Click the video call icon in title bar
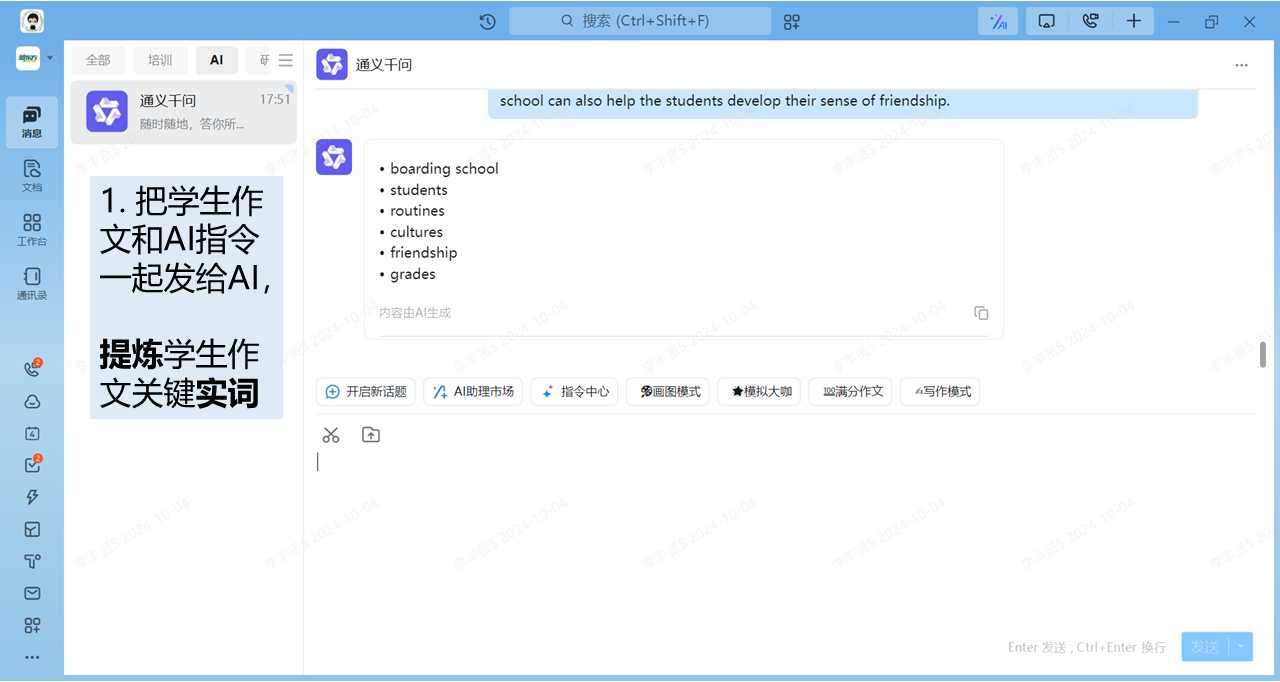Viewport: 1280px width, 682px height. coord(1090,21)
